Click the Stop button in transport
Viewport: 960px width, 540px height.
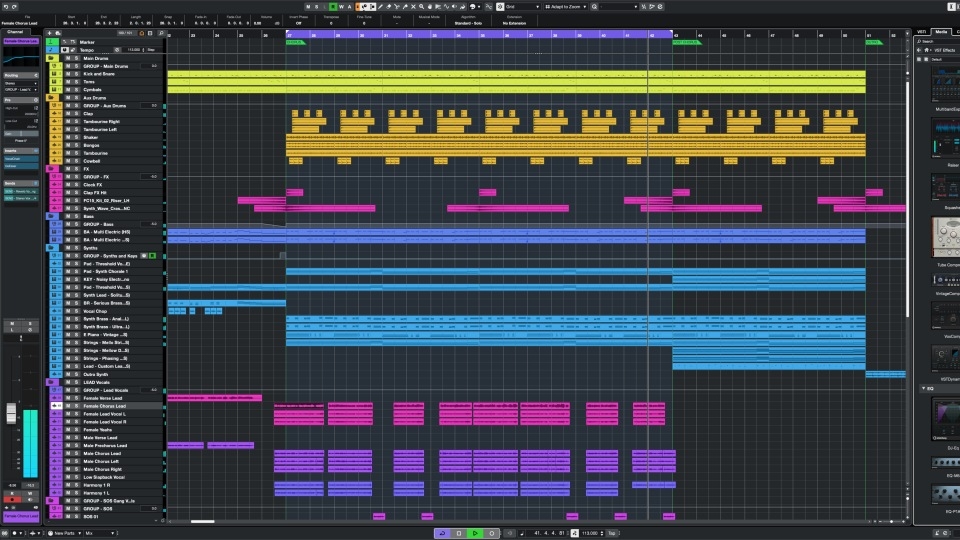tap(459, 533)
